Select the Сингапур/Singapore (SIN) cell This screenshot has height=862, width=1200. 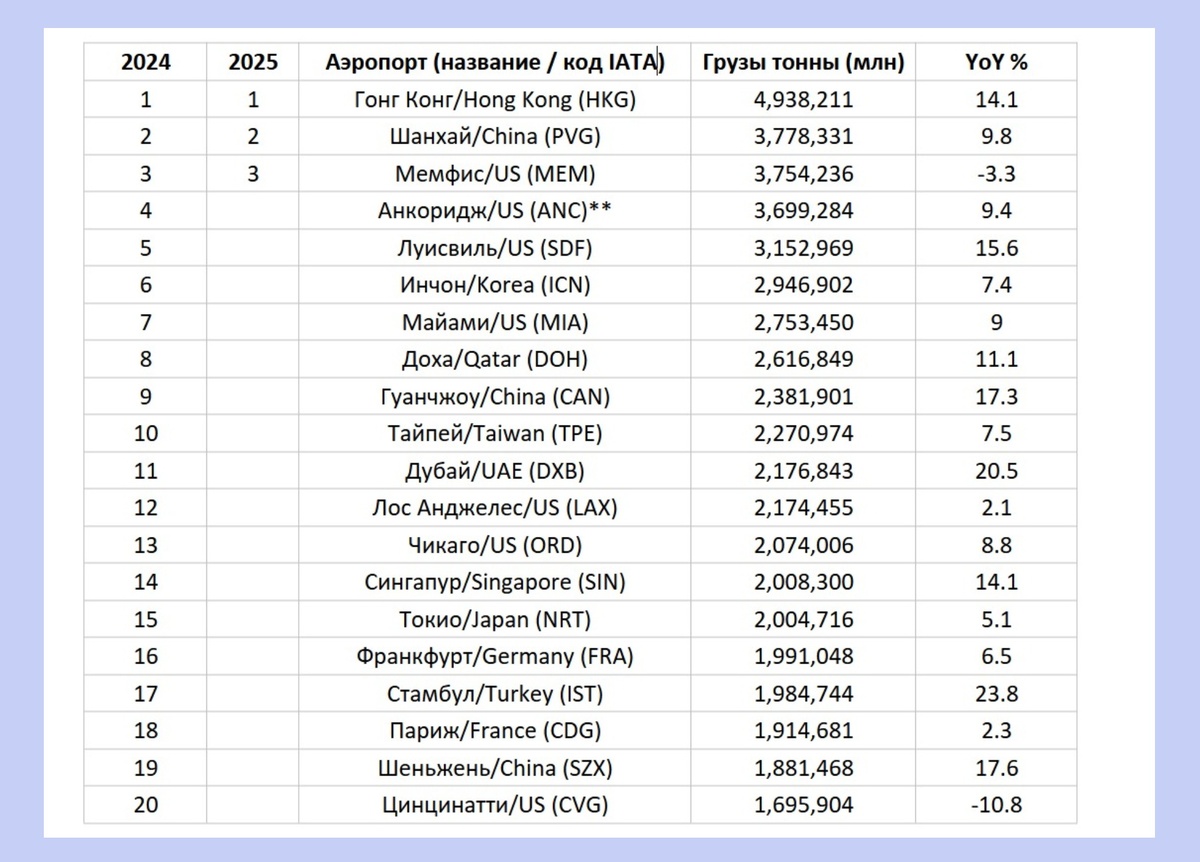(x=495, y=581)
